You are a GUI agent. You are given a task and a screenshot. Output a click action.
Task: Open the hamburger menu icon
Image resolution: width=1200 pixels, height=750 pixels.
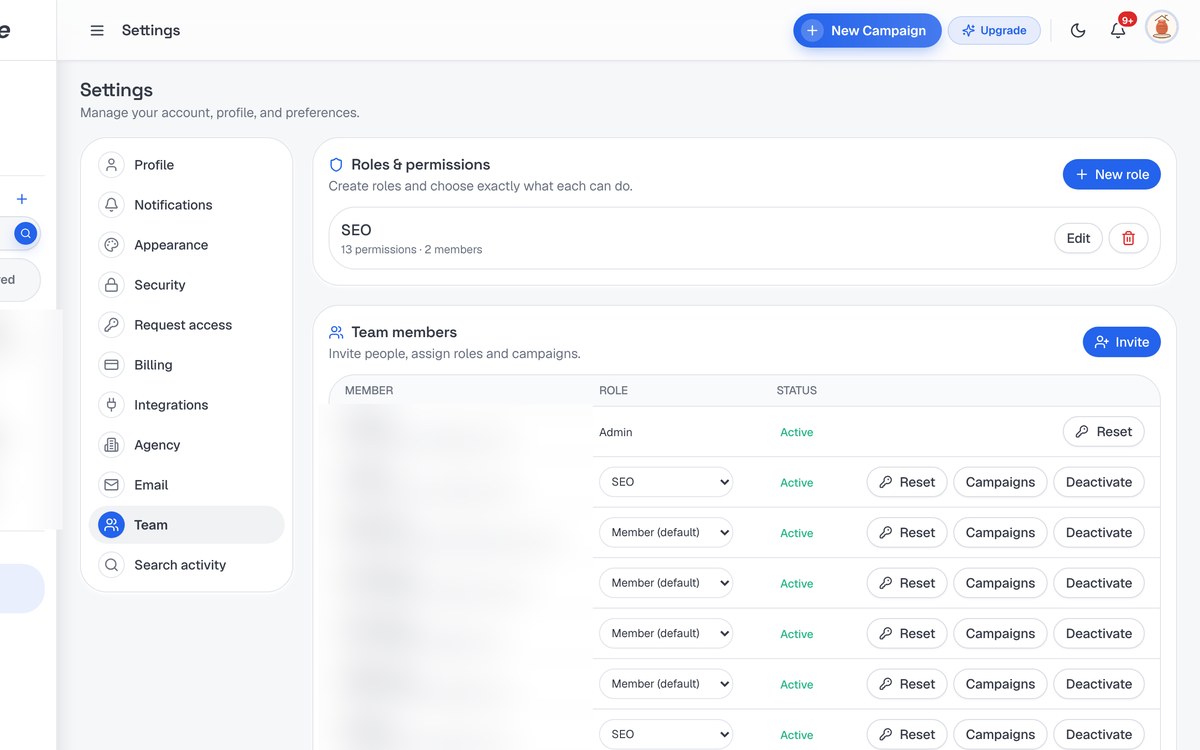pos(97,31)
